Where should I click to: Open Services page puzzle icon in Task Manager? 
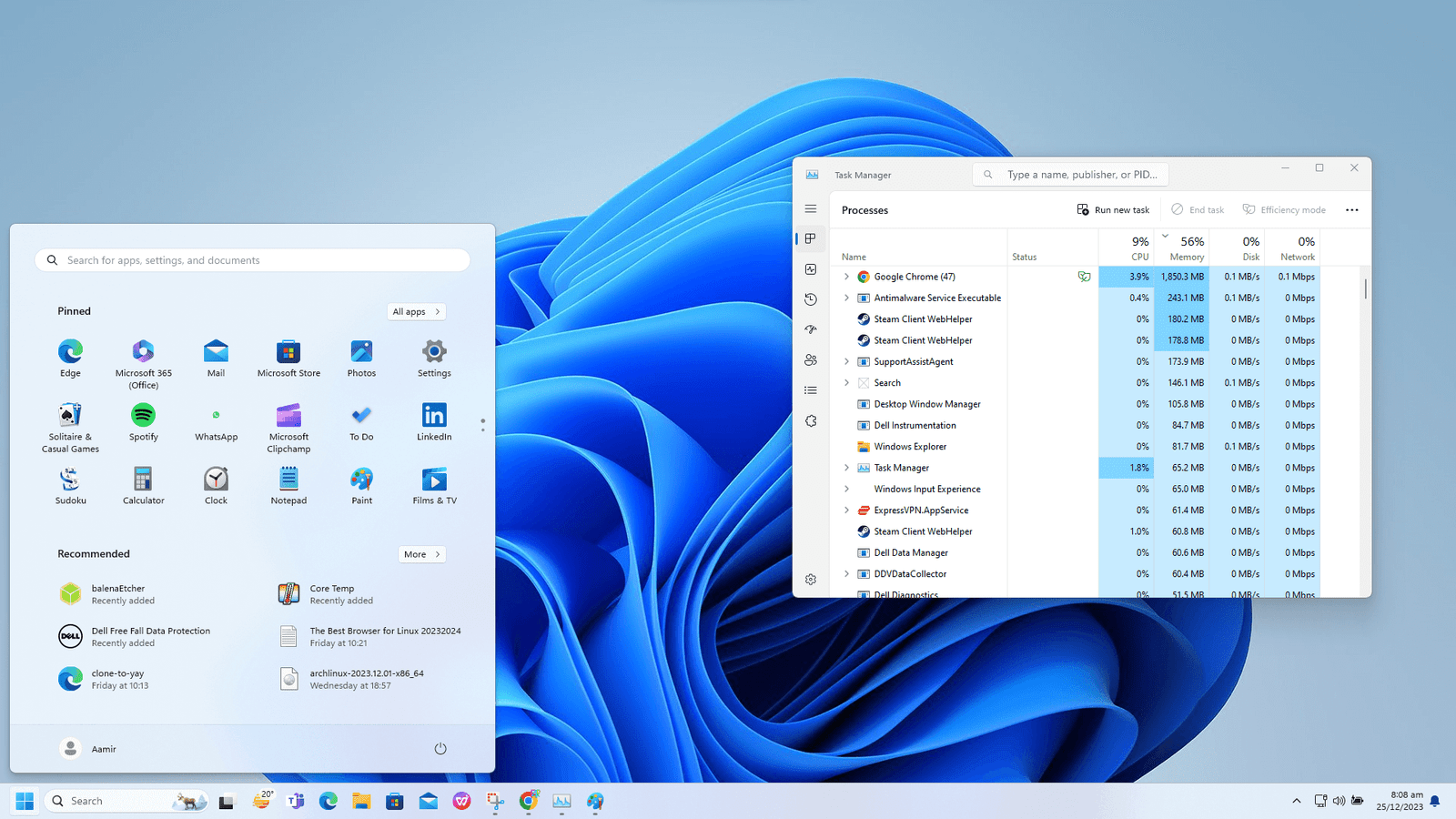pyautogui.click(x=811, y=421)
